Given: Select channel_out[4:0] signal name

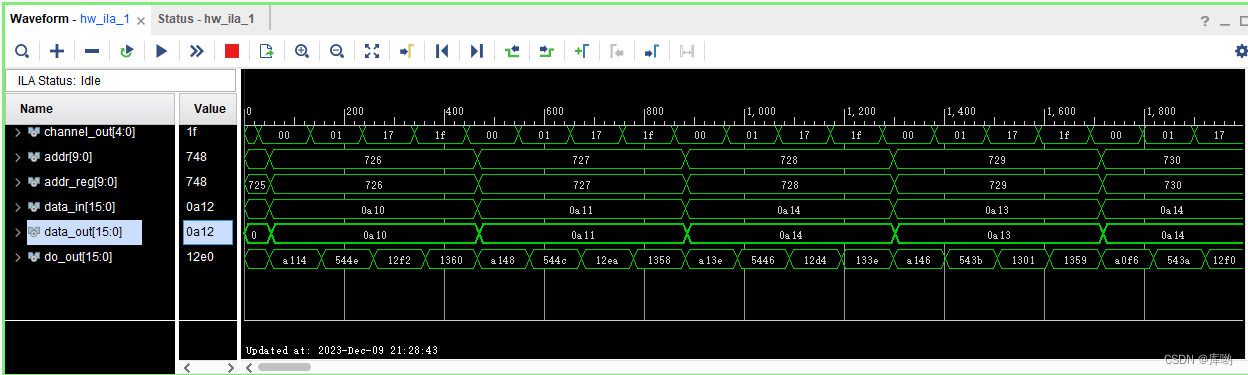Looking at the screenshot, I should pyautogui.click(x=89, y=132).
